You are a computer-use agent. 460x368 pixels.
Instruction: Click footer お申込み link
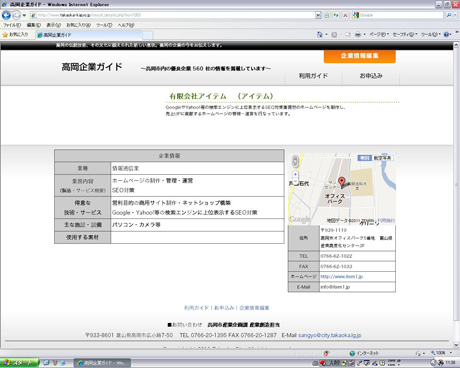click(x=224, y=308)
